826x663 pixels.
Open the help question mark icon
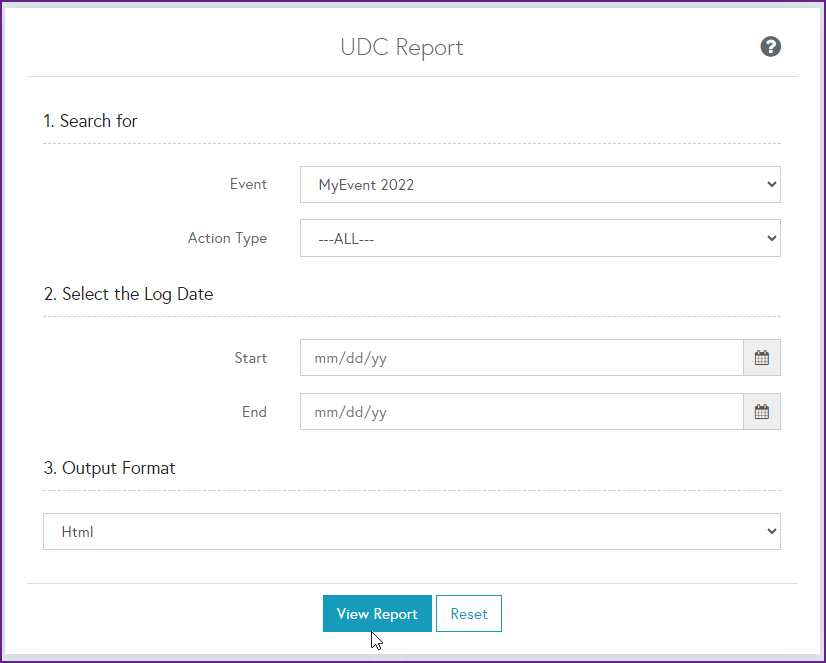click(770, 47)
